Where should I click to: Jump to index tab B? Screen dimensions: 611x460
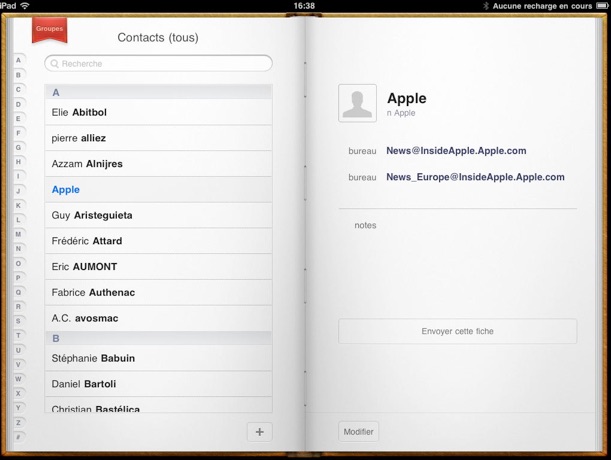tap(18, 75)
